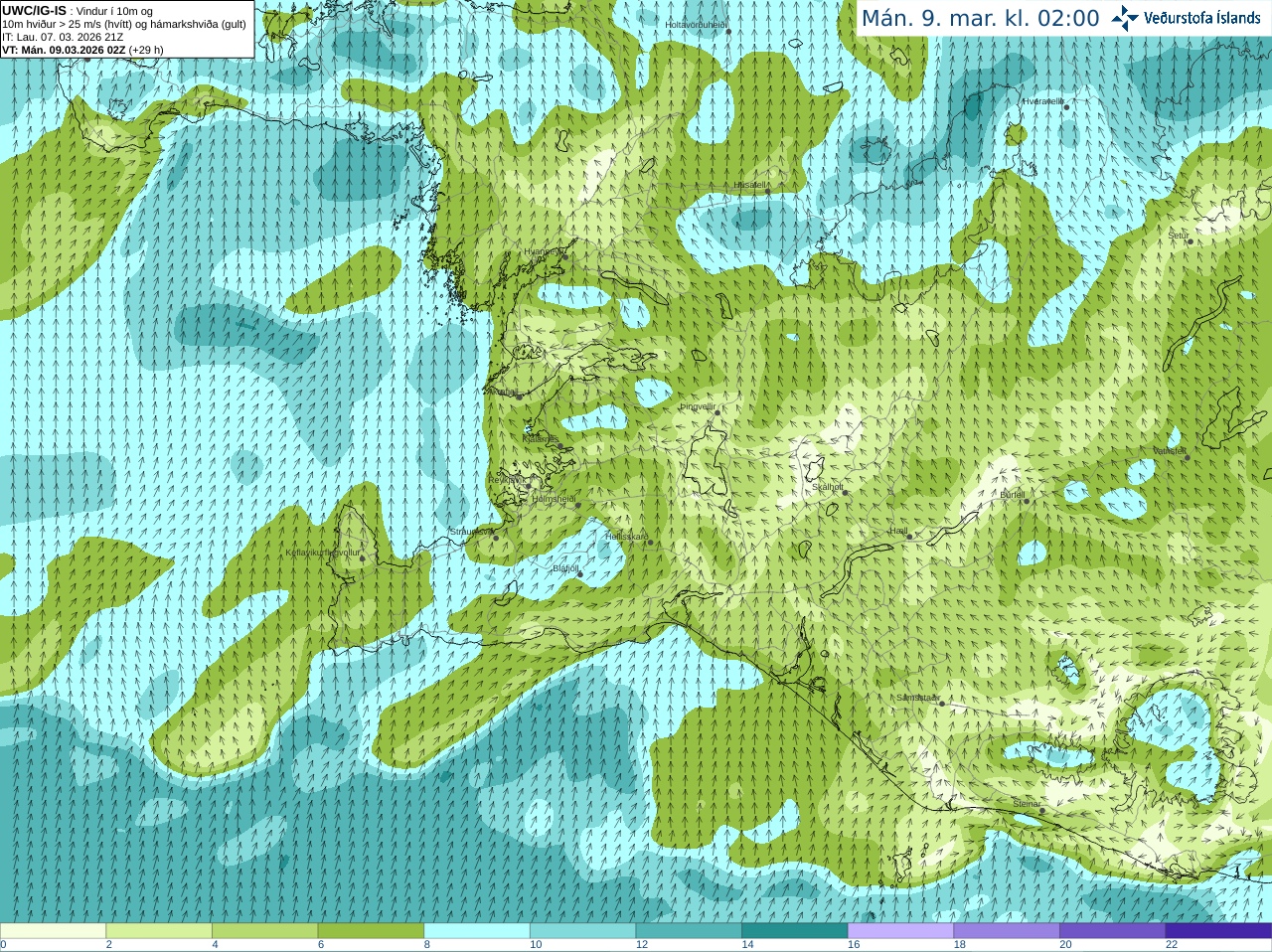Select the 16–18 m/s lavender legend swatch
The height and width of the screenshot is (952, 1272).
[x=900, y=931]
